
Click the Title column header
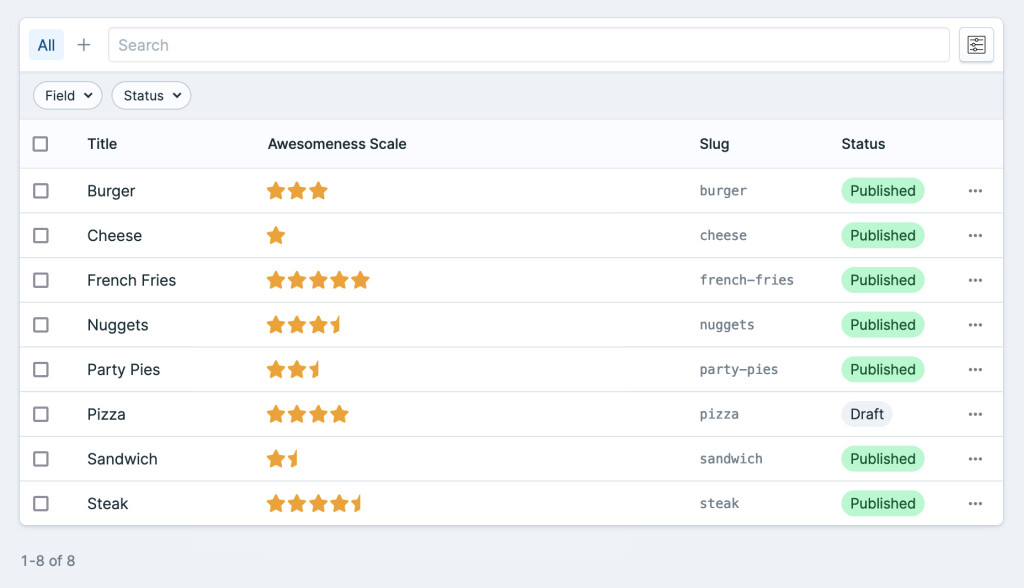[102, 144]
